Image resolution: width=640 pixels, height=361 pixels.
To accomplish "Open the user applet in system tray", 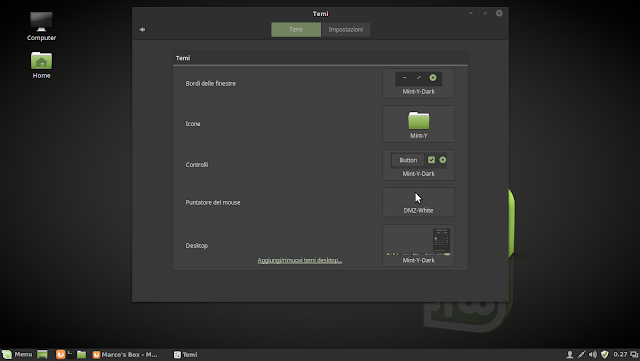I will 570,354.
